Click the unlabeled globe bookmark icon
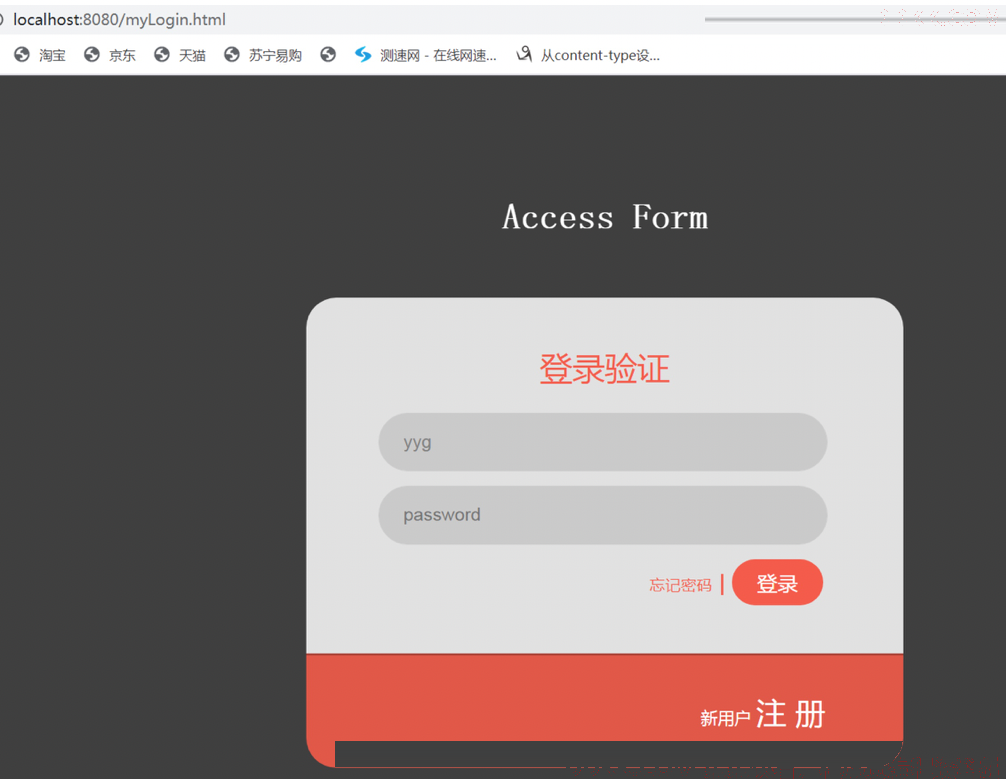This screenshot has width=1006, height=780. point(328,55)
